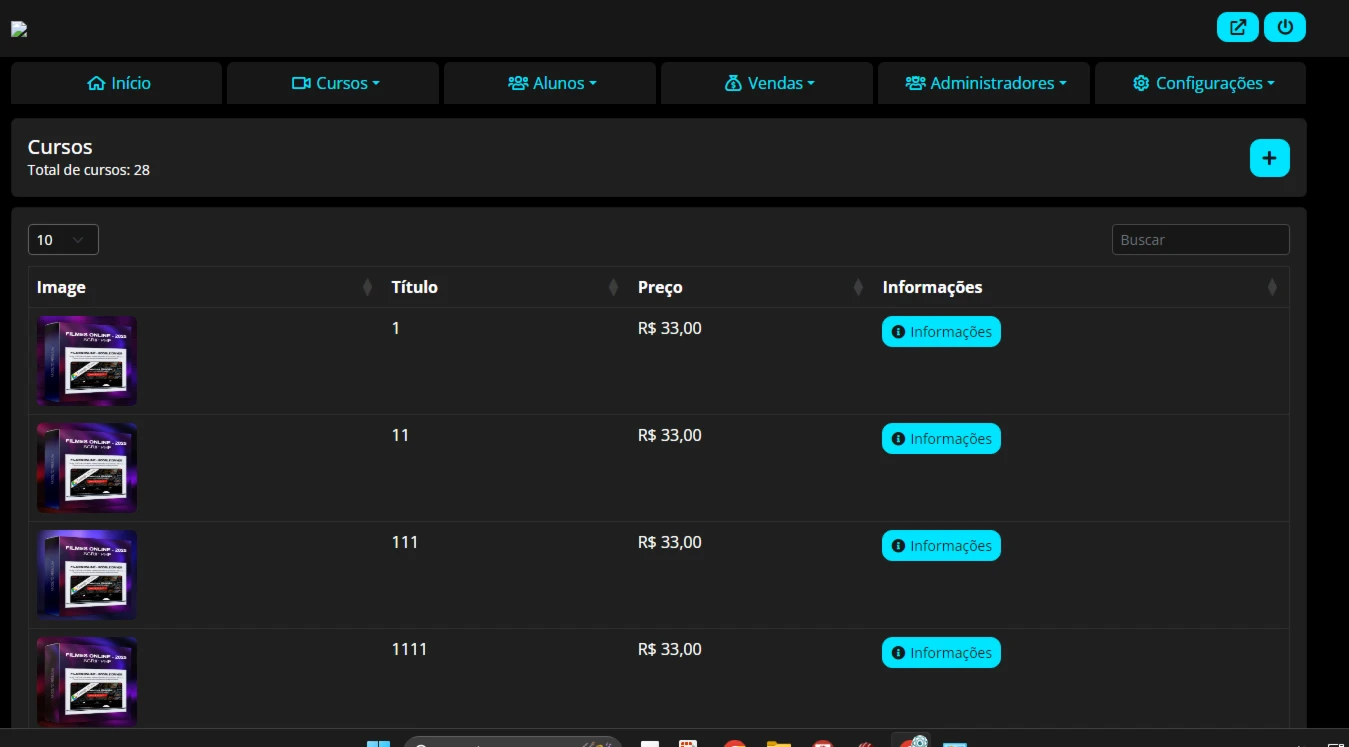Open the Vendas dropdown menu
The height and width of the screenshot is (747, 1349).
click(x=768, y=83)
